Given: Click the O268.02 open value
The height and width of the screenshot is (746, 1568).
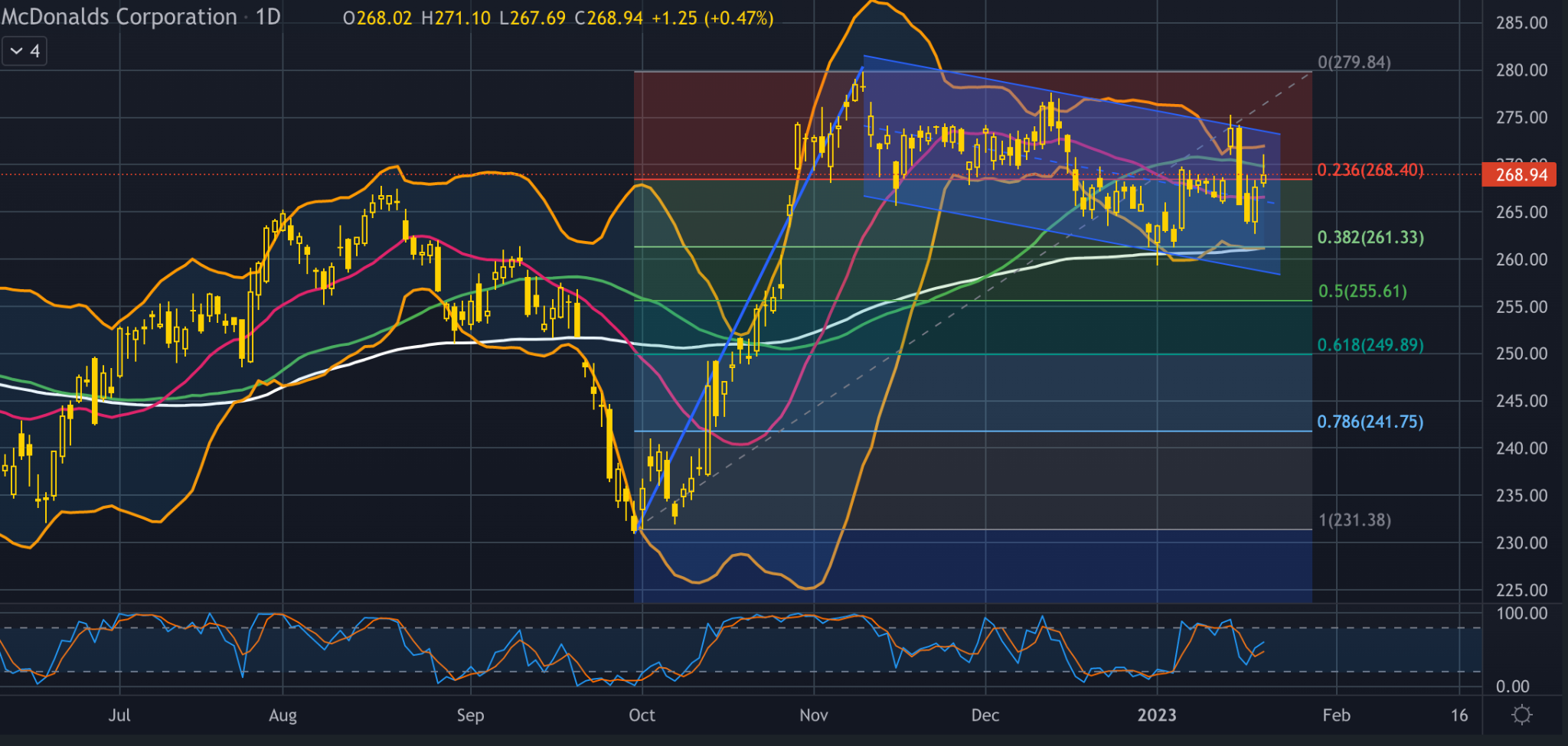Looking at the screenshot, I should [377, 18].
